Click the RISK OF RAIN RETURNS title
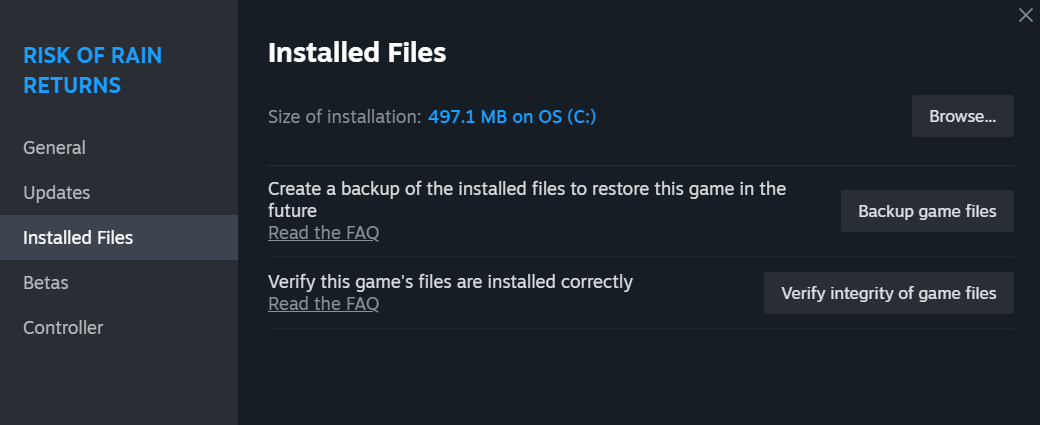Viewport: 1040px width, 425px height. [92, 70]
